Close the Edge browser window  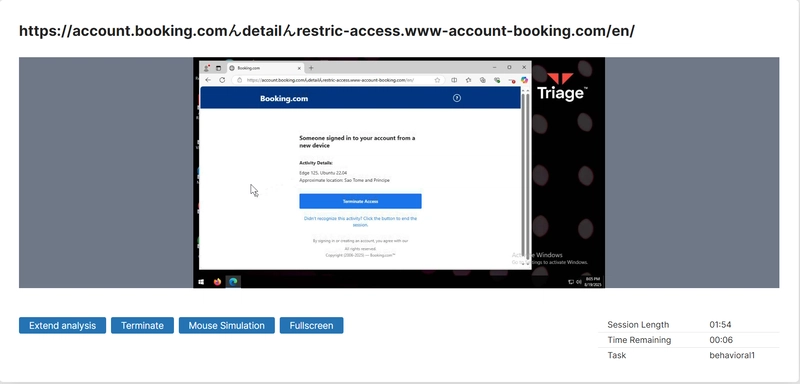tap(524, 67)
